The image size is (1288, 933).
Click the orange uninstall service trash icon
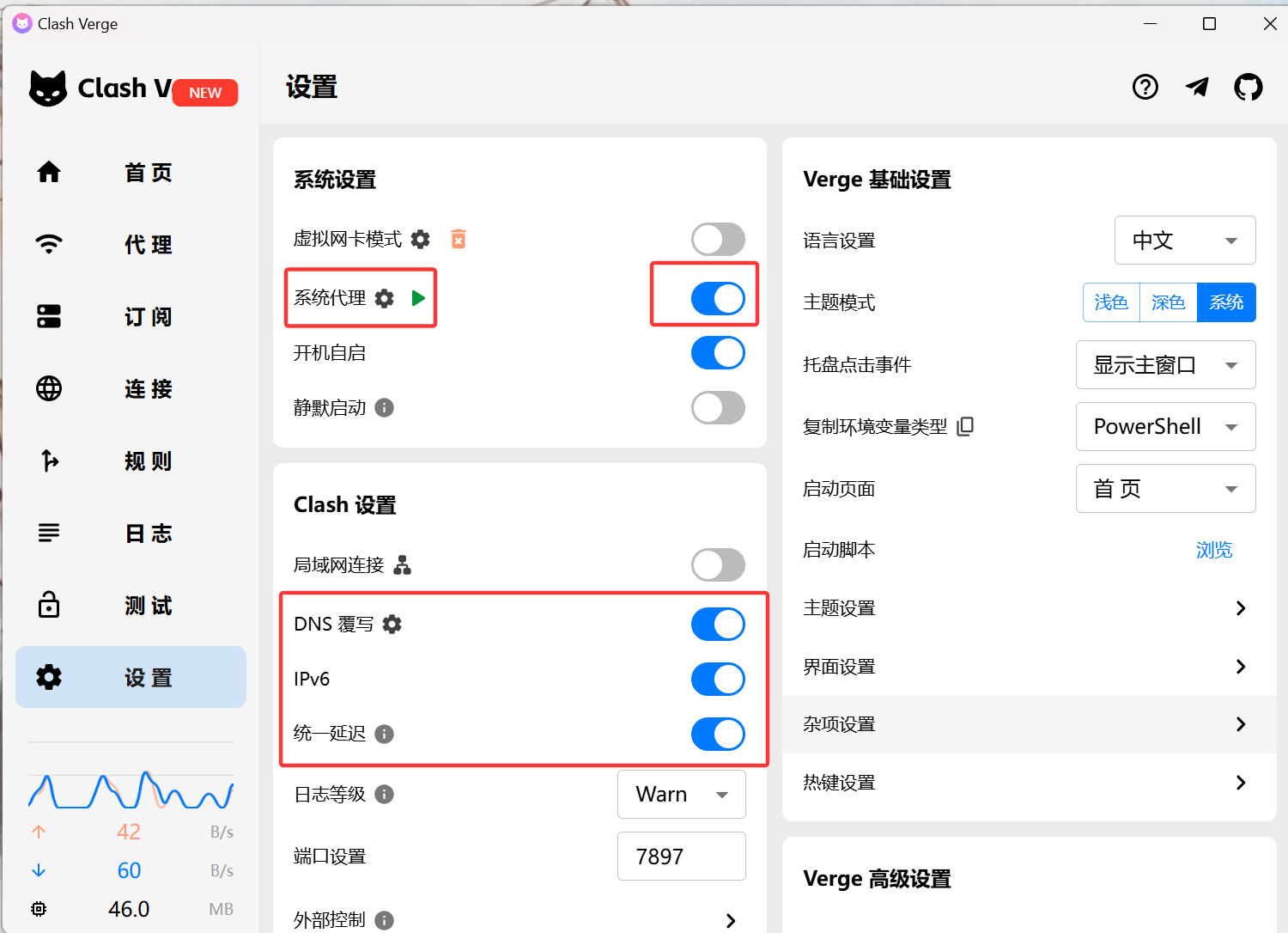(459, 239)
